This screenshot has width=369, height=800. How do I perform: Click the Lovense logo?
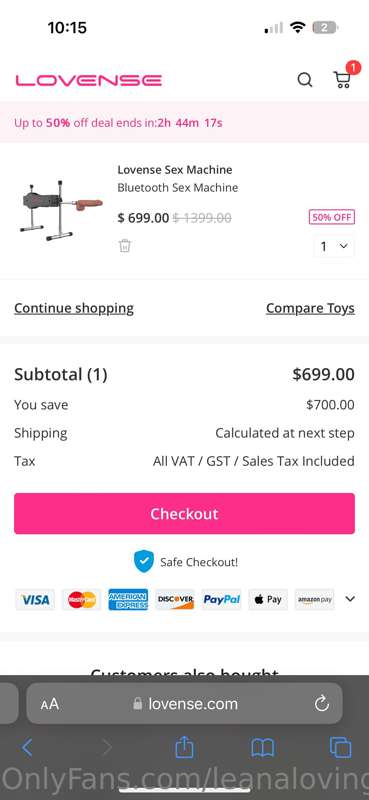pos(88,80)
